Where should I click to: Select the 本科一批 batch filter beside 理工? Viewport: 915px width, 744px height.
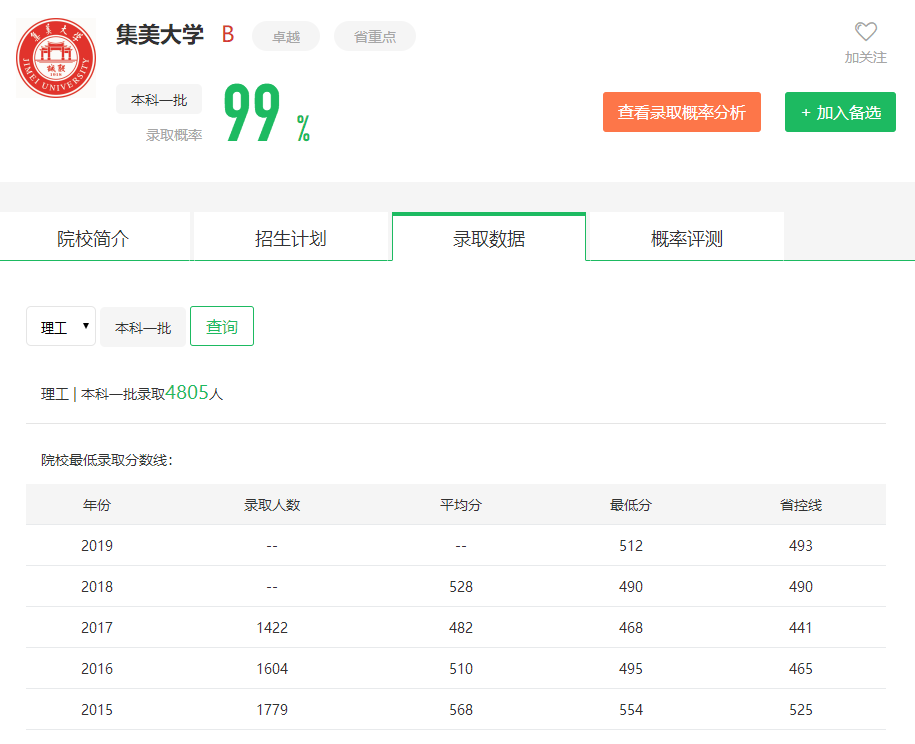coord(143,328)
